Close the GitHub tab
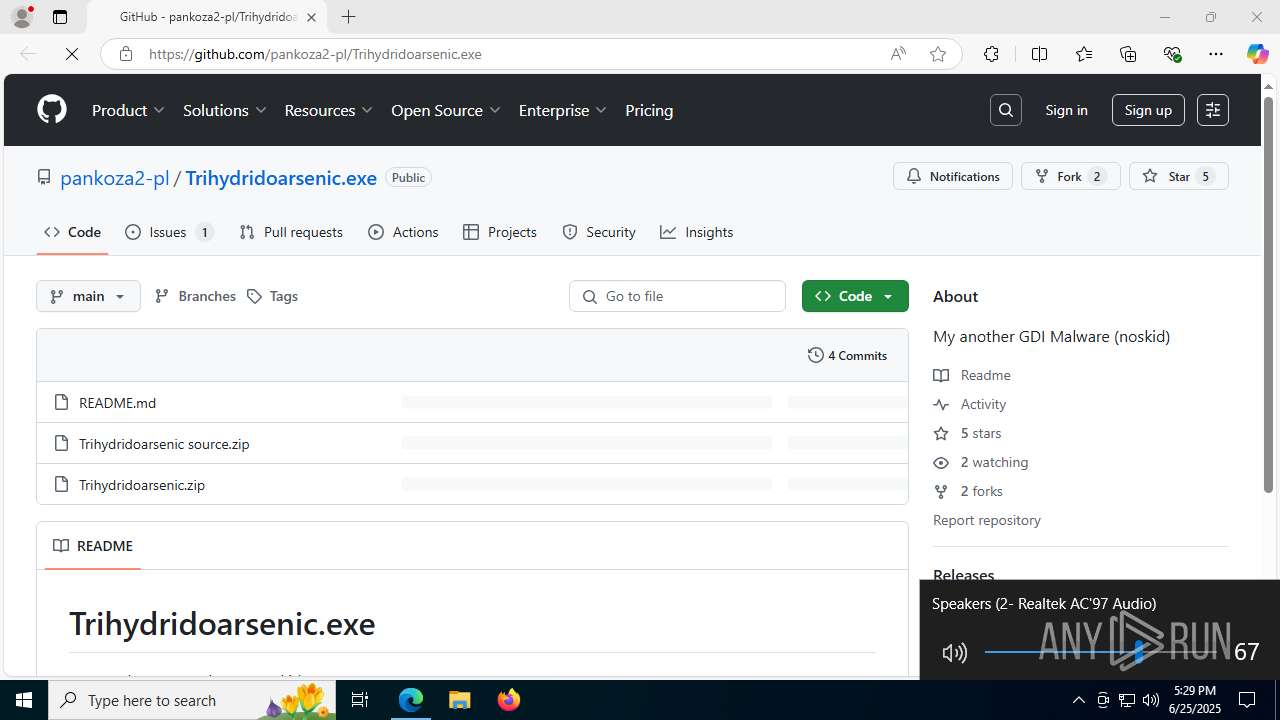1280x720 pixels. pos(312,17)
